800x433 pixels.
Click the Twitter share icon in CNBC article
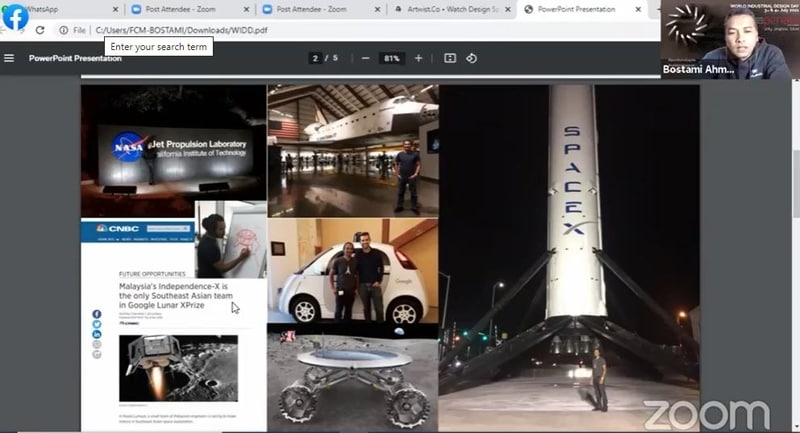(97, 324)
